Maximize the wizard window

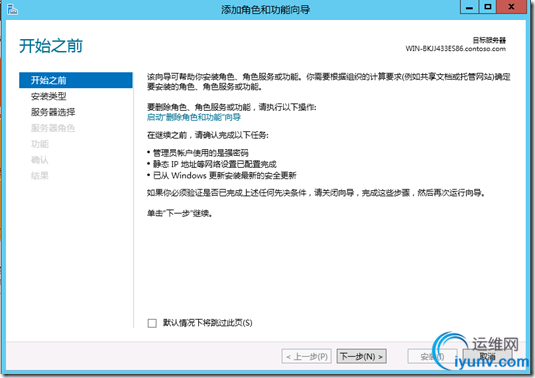click(x=488, y=7)
